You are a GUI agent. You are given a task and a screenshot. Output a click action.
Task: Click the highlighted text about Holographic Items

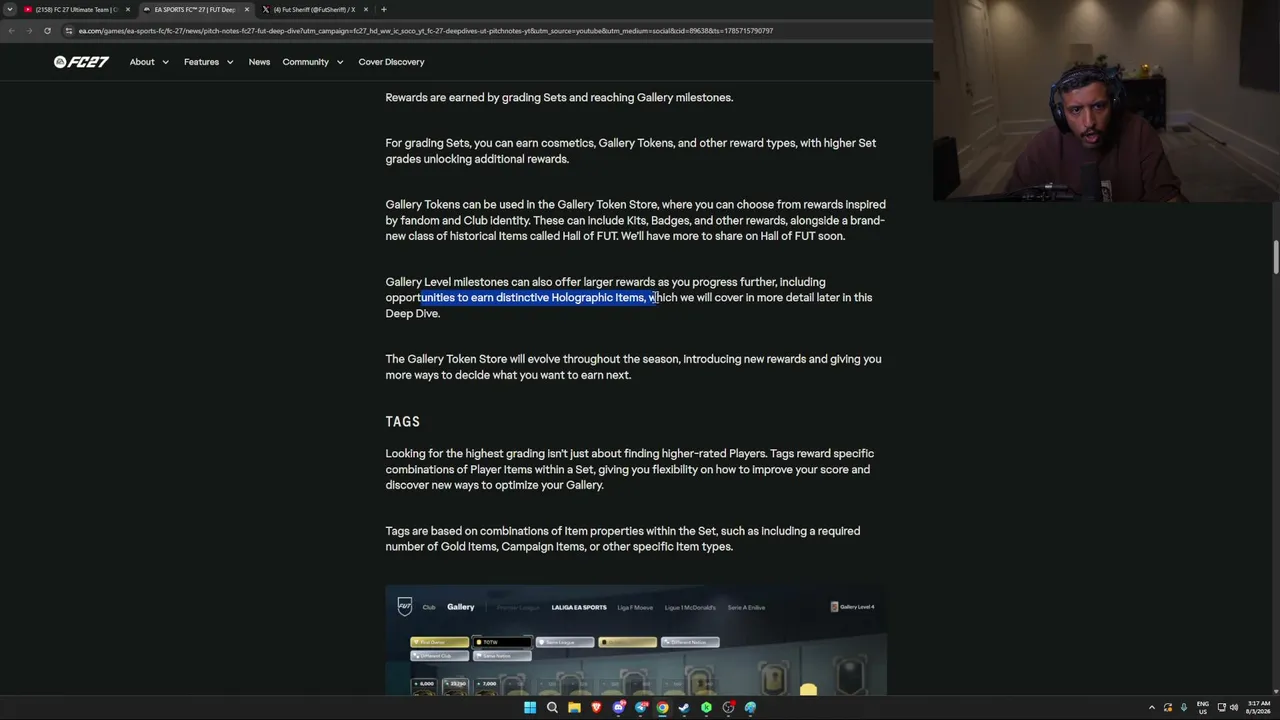click(539, 298)
